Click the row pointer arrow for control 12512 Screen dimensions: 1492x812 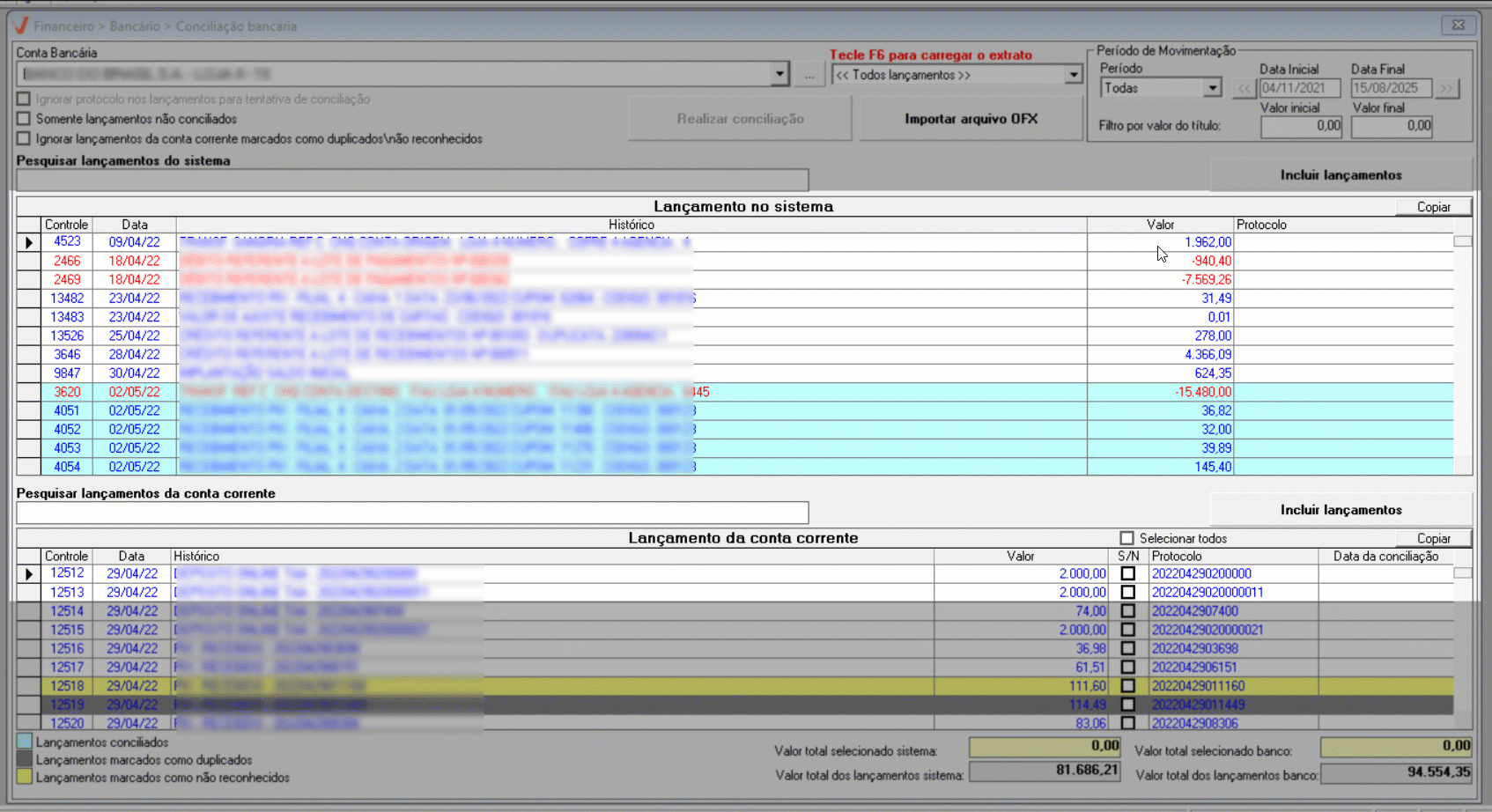tap(29, 574)
